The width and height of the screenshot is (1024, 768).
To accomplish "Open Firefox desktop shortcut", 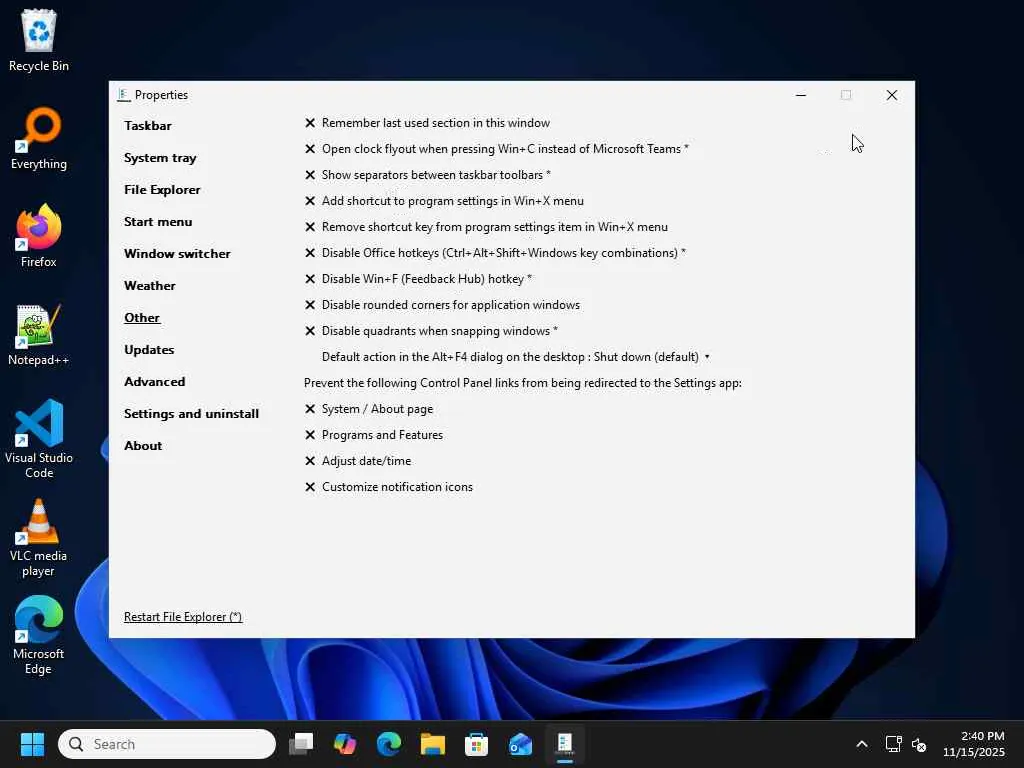I will click(39, 236).
